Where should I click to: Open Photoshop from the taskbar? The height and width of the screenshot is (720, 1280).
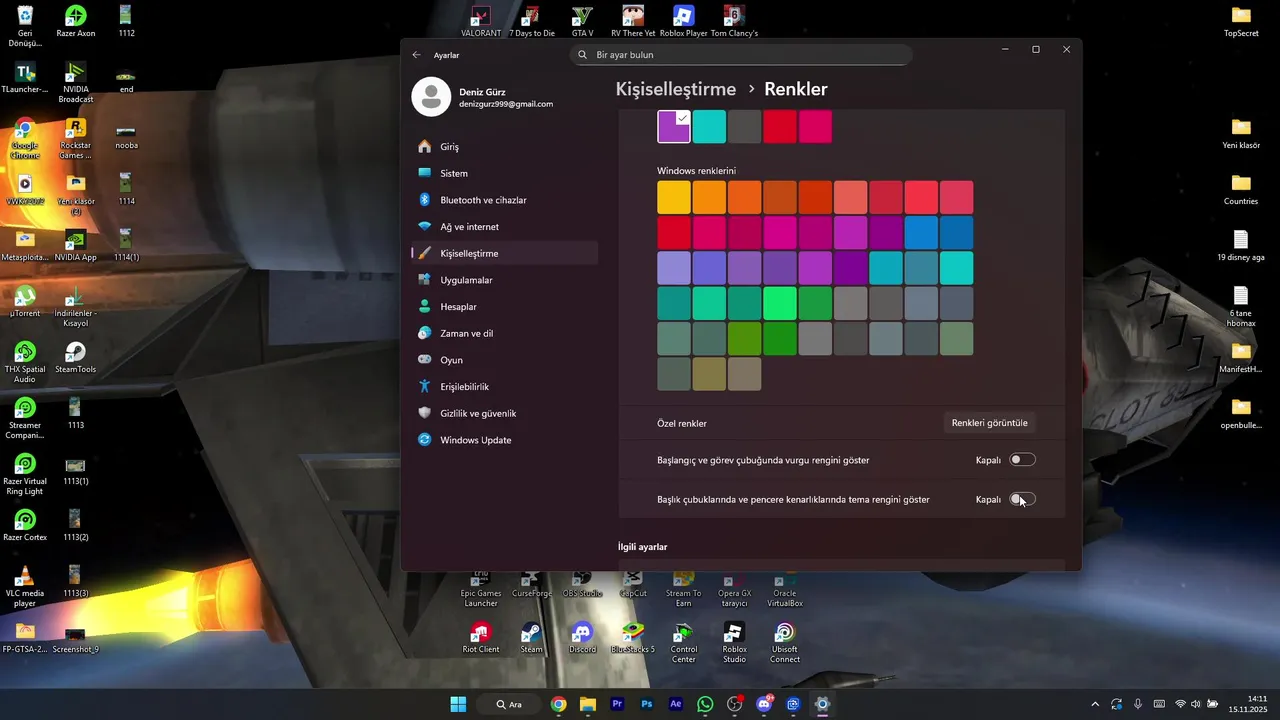(x=647, y=704)
